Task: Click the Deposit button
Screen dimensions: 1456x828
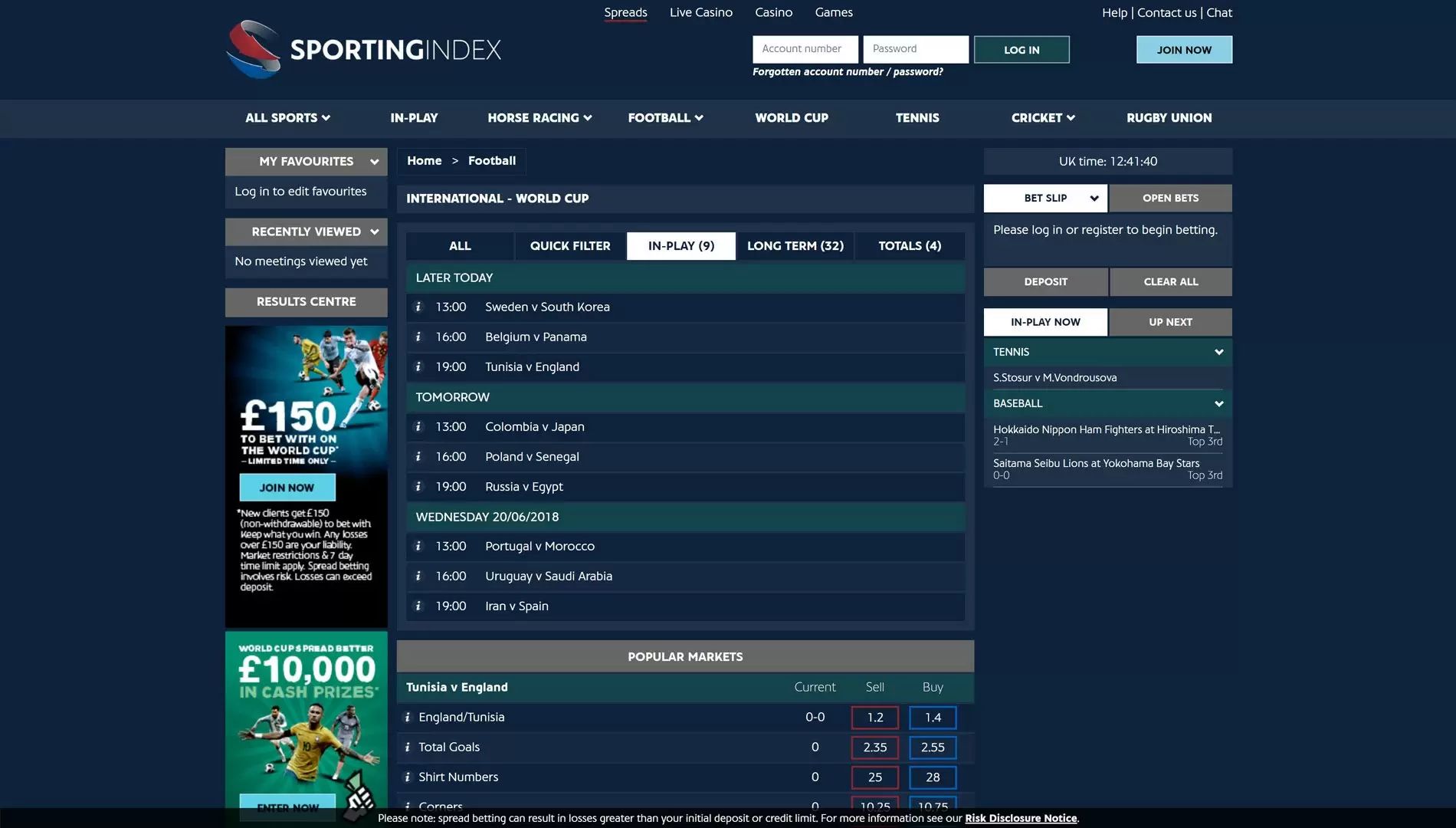Action: click(x=1045, y=281)
